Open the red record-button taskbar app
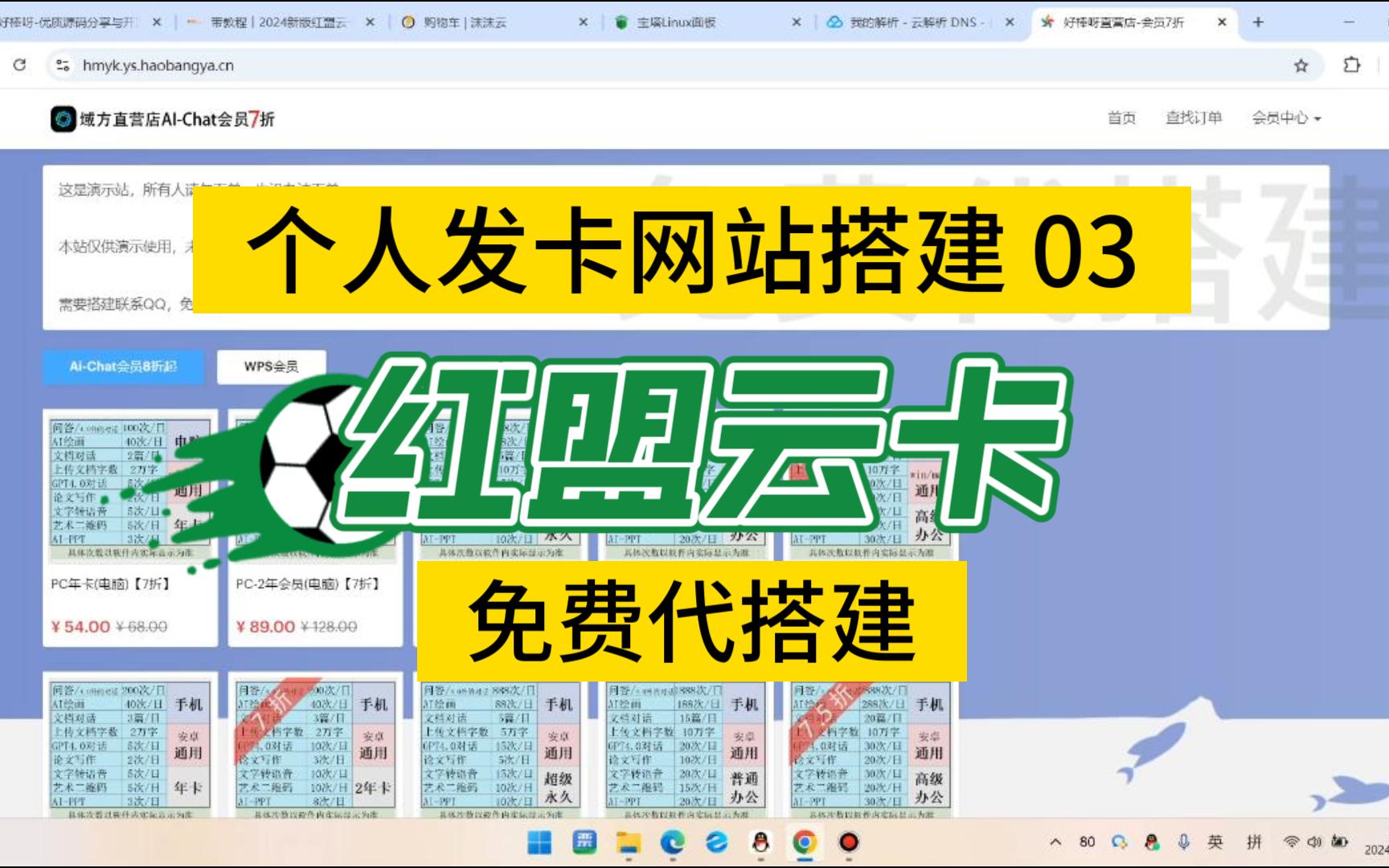This screenshot has width=1389, height=868. [849, 842]
